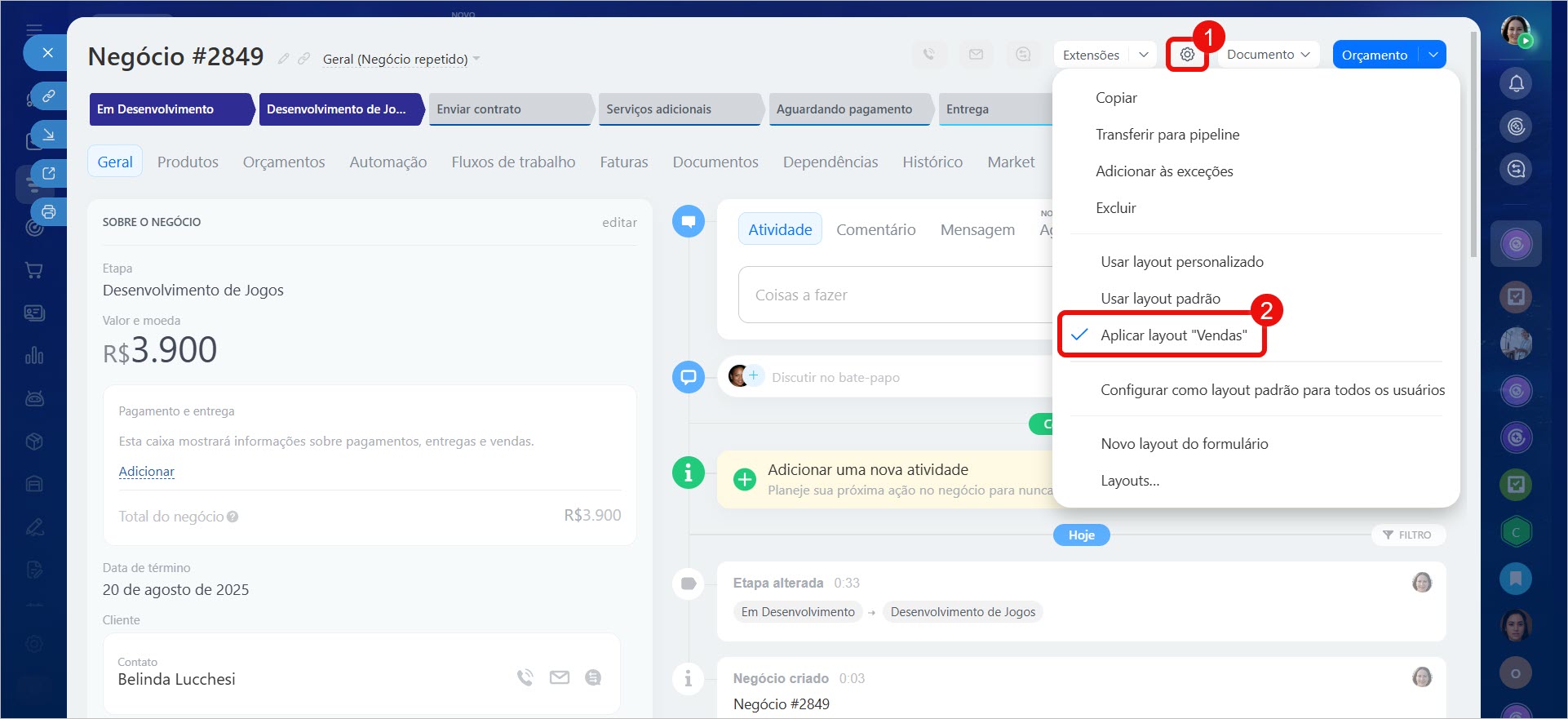This screenshot has width=1568, height=719.
Task: Click the phone call icon in header
Action: [928, 55]
